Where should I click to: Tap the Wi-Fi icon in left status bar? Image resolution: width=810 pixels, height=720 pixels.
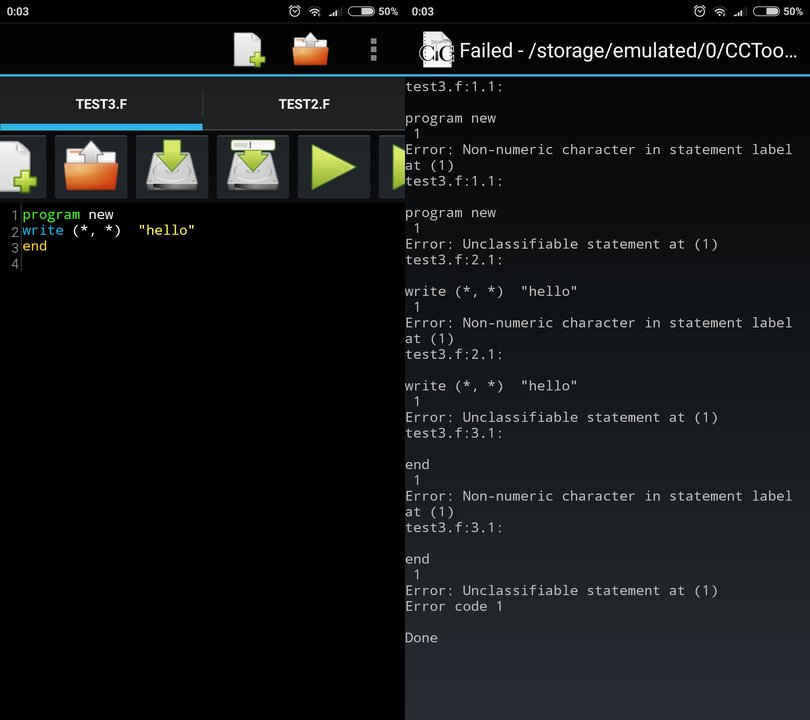pos(315,11)
